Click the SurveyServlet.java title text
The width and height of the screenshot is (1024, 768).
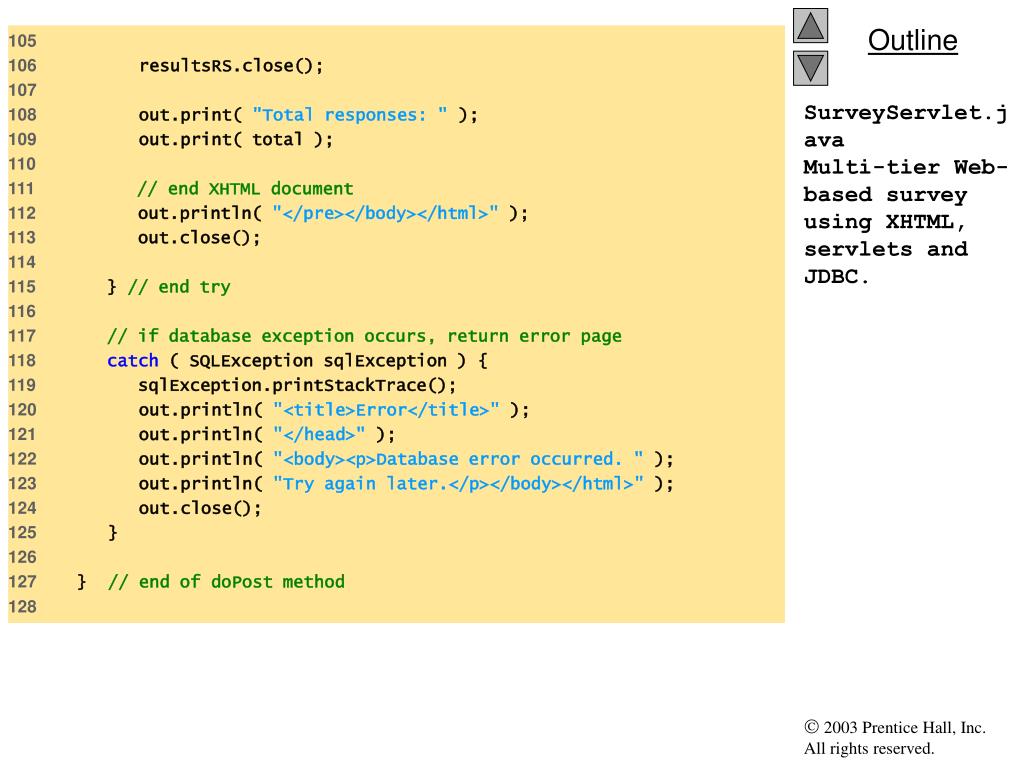905,127
